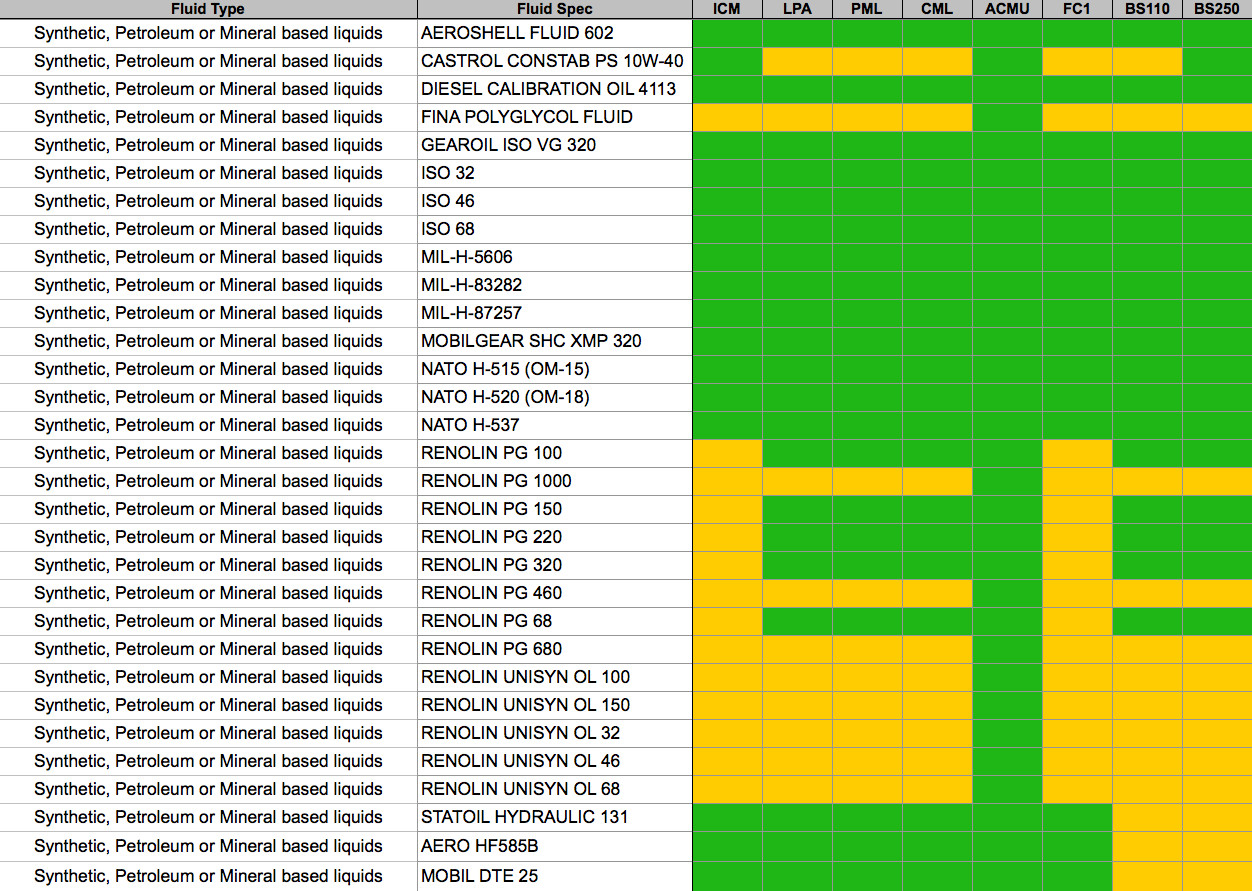
Task: Select the MIL-H-83282 cell
Action: click(555, 285)
